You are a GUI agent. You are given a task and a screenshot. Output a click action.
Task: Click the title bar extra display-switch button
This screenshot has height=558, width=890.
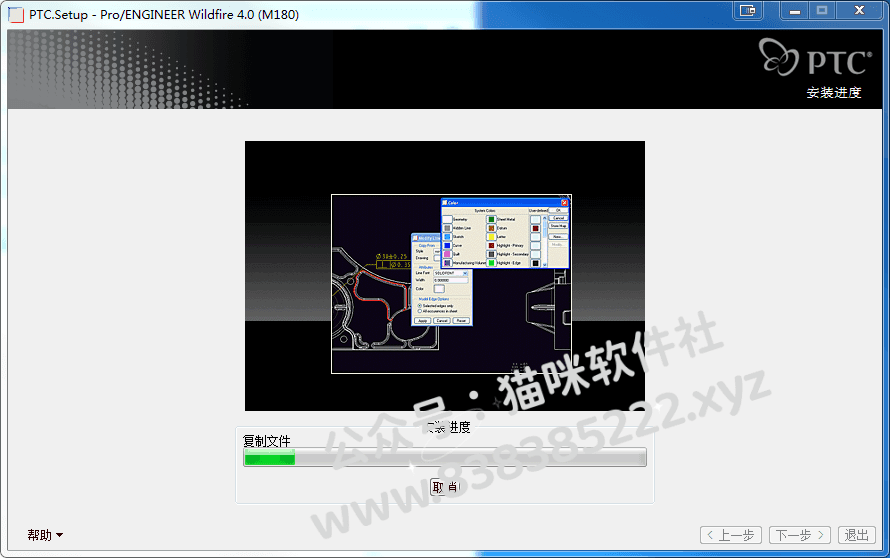tap(748, 10)
